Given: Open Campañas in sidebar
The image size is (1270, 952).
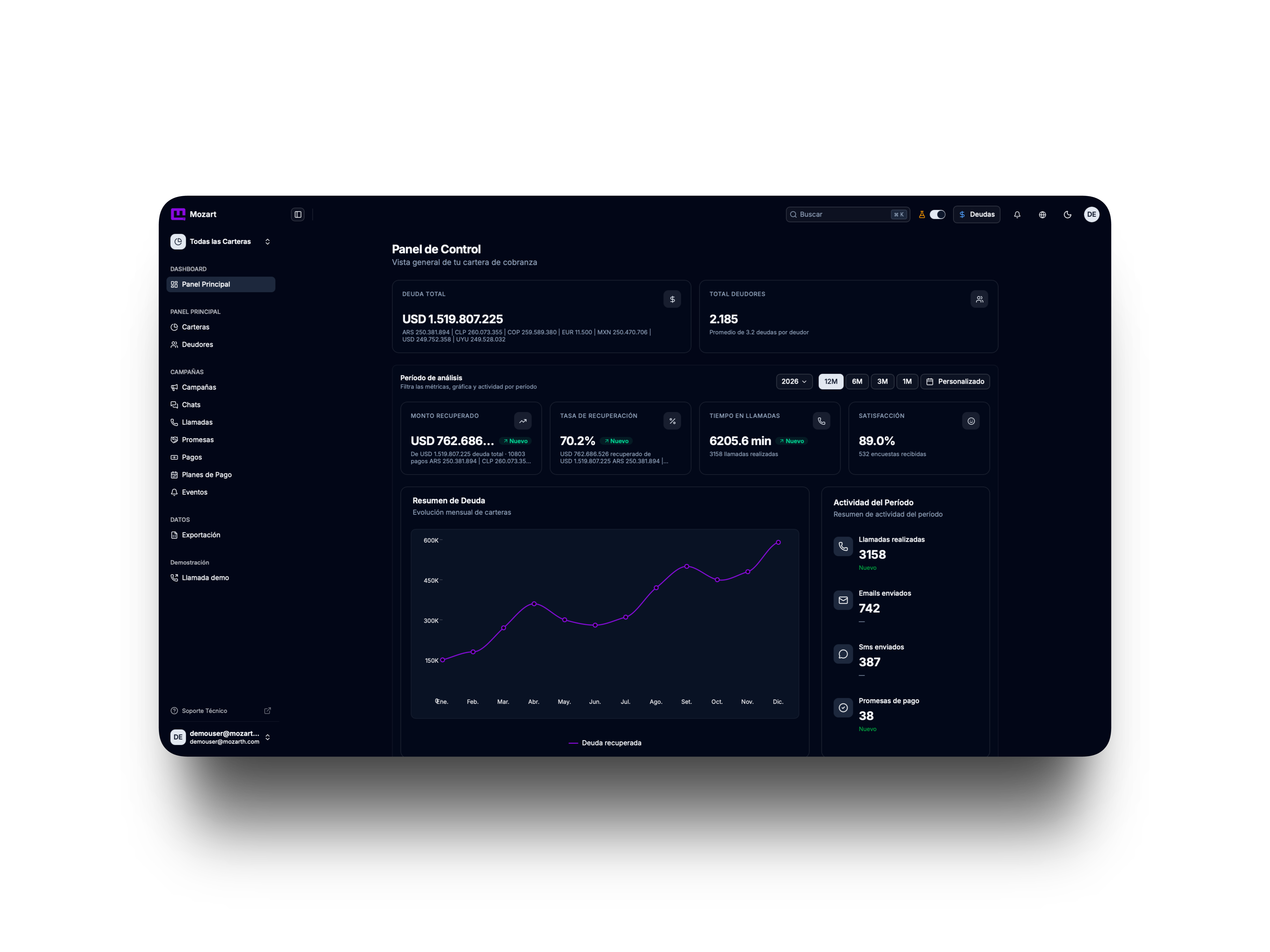Looking at the screenshot, I should click(x=221, y=387).
